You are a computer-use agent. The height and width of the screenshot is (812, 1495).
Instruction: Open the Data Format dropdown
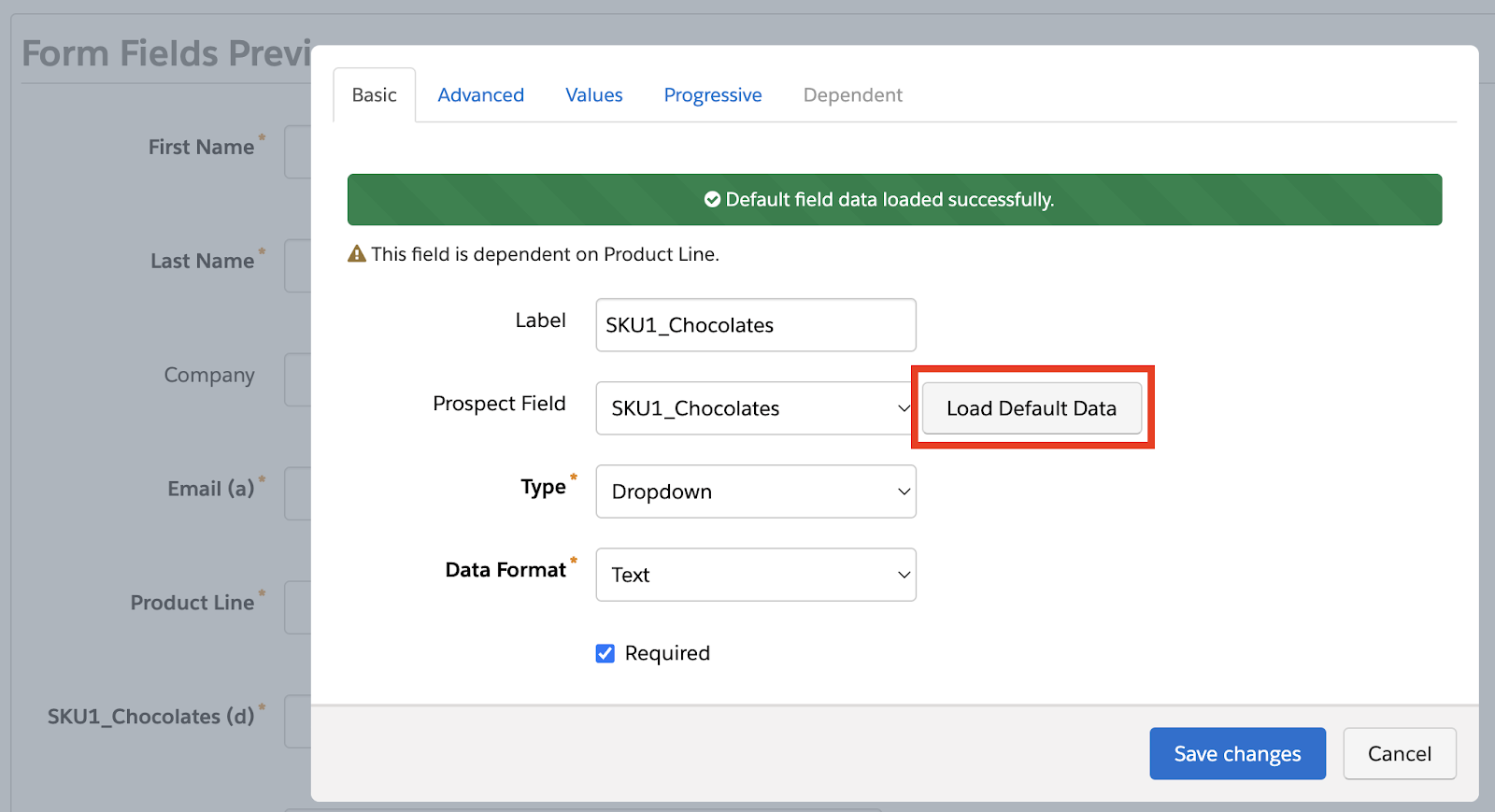[756, 575]
